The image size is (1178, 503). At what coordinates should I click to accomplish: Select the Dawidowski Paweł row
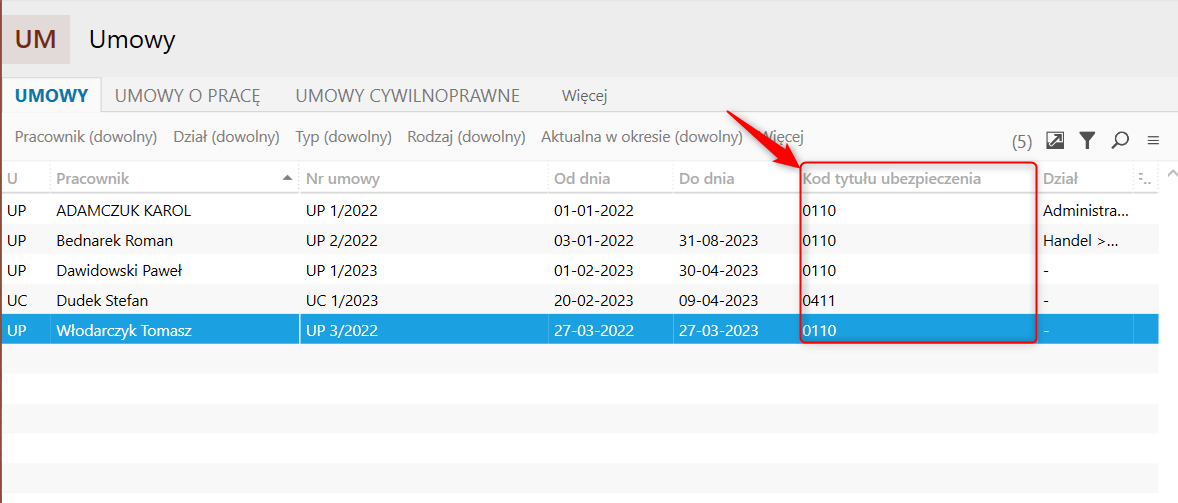[x=580, y=270]
